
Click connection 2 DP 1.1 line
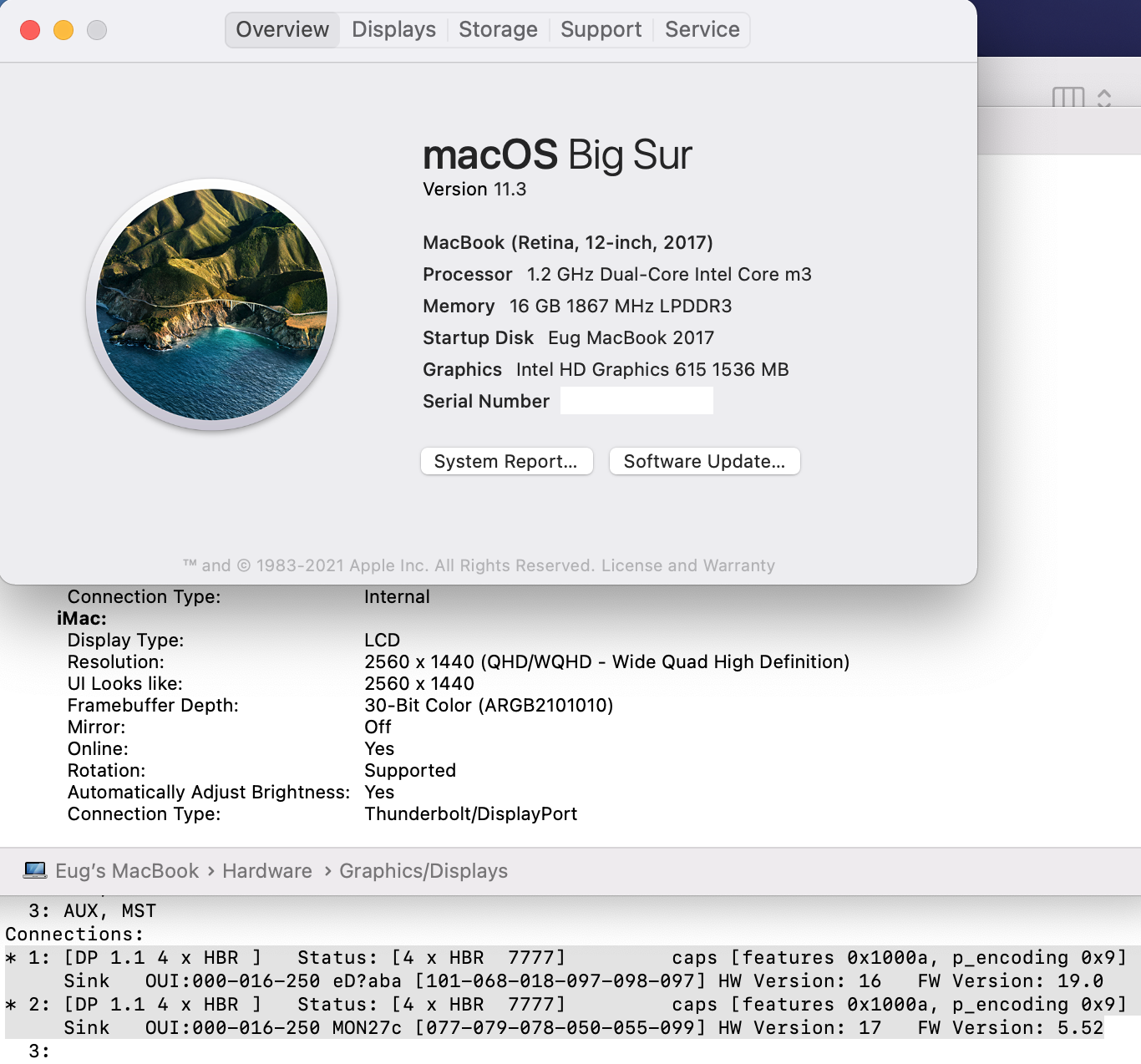point(566,1004)
